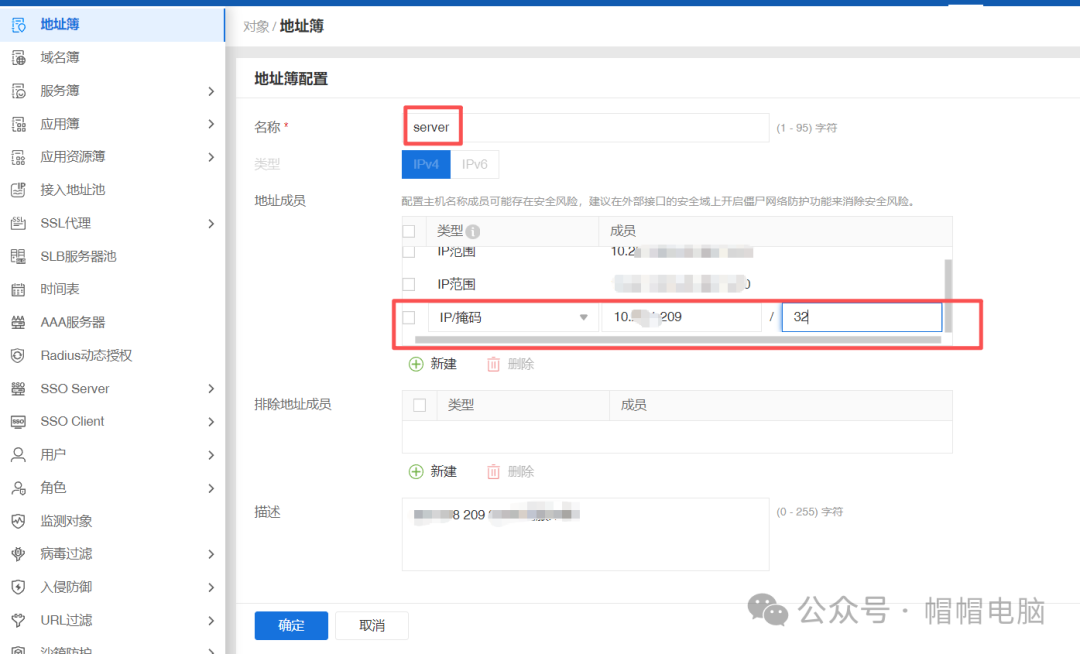This screenshot has height=654, width=1080.
Task: Click the 地址簿 sidebar icon
Action: [20, 23]
